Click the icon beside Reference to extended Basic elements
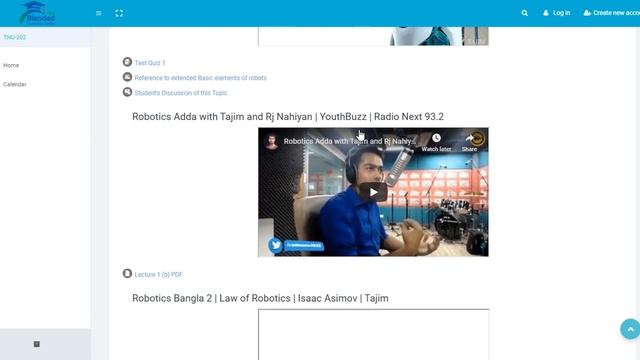Viewport: 640px width, 360px height. (127, 77)
